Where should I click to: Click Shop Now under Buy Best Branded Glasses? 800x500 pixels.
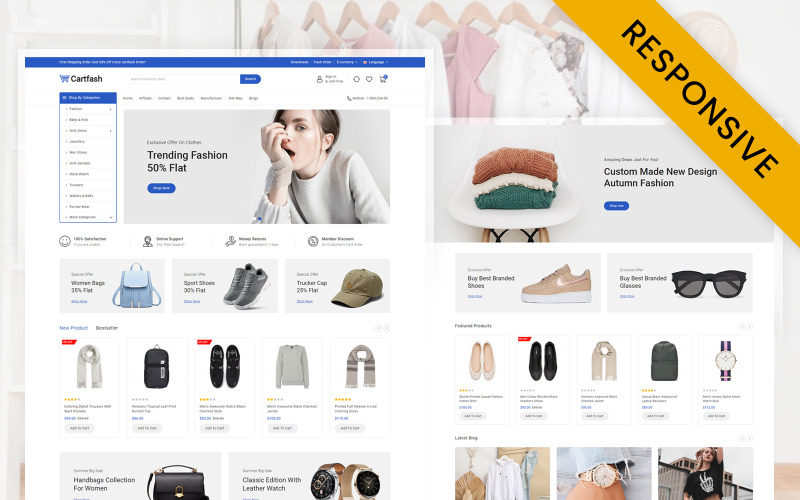pyautogui.click(x=627, y=296)
